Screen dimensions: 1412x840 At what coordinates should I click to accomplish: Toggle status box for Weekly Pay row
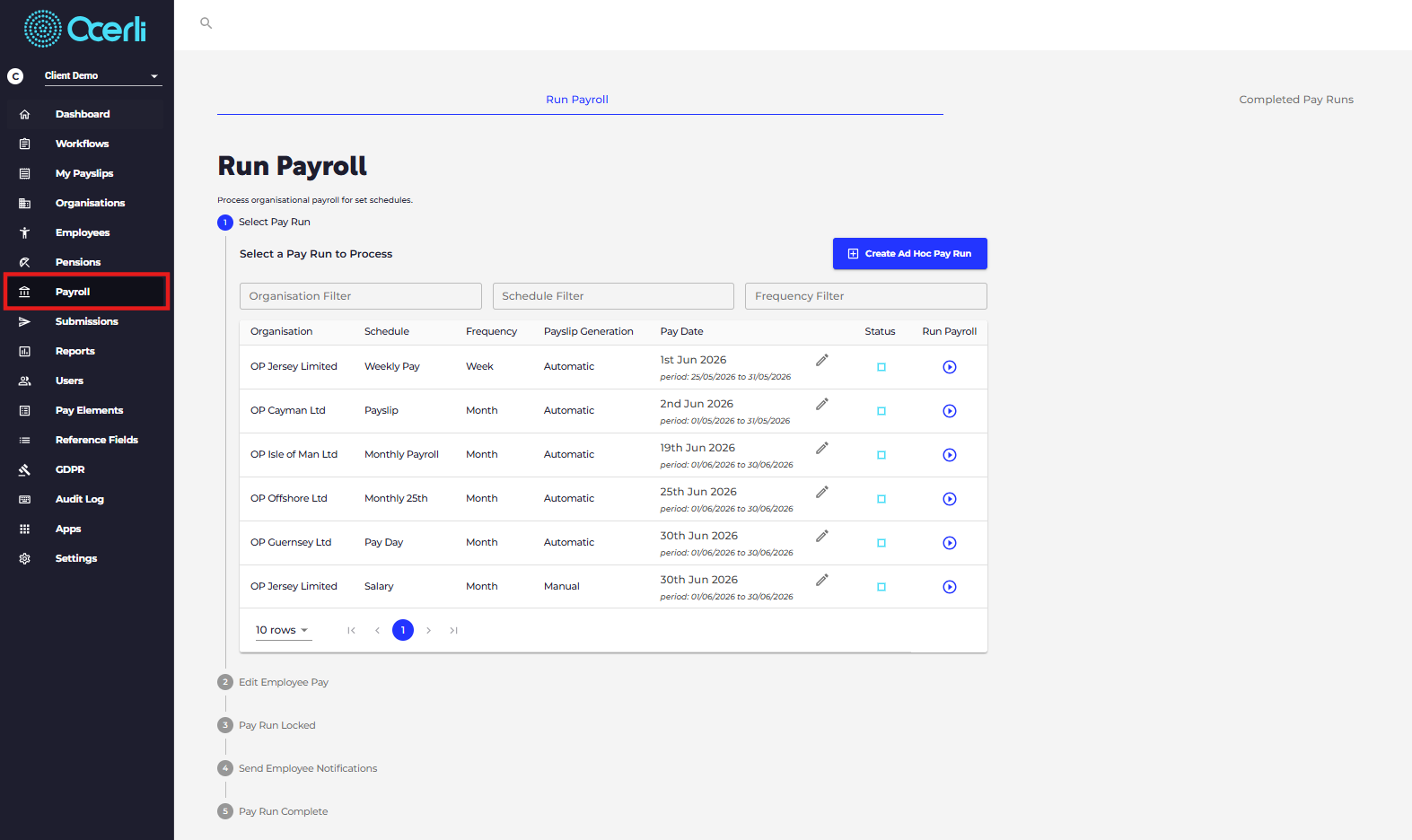coord(881,367)
